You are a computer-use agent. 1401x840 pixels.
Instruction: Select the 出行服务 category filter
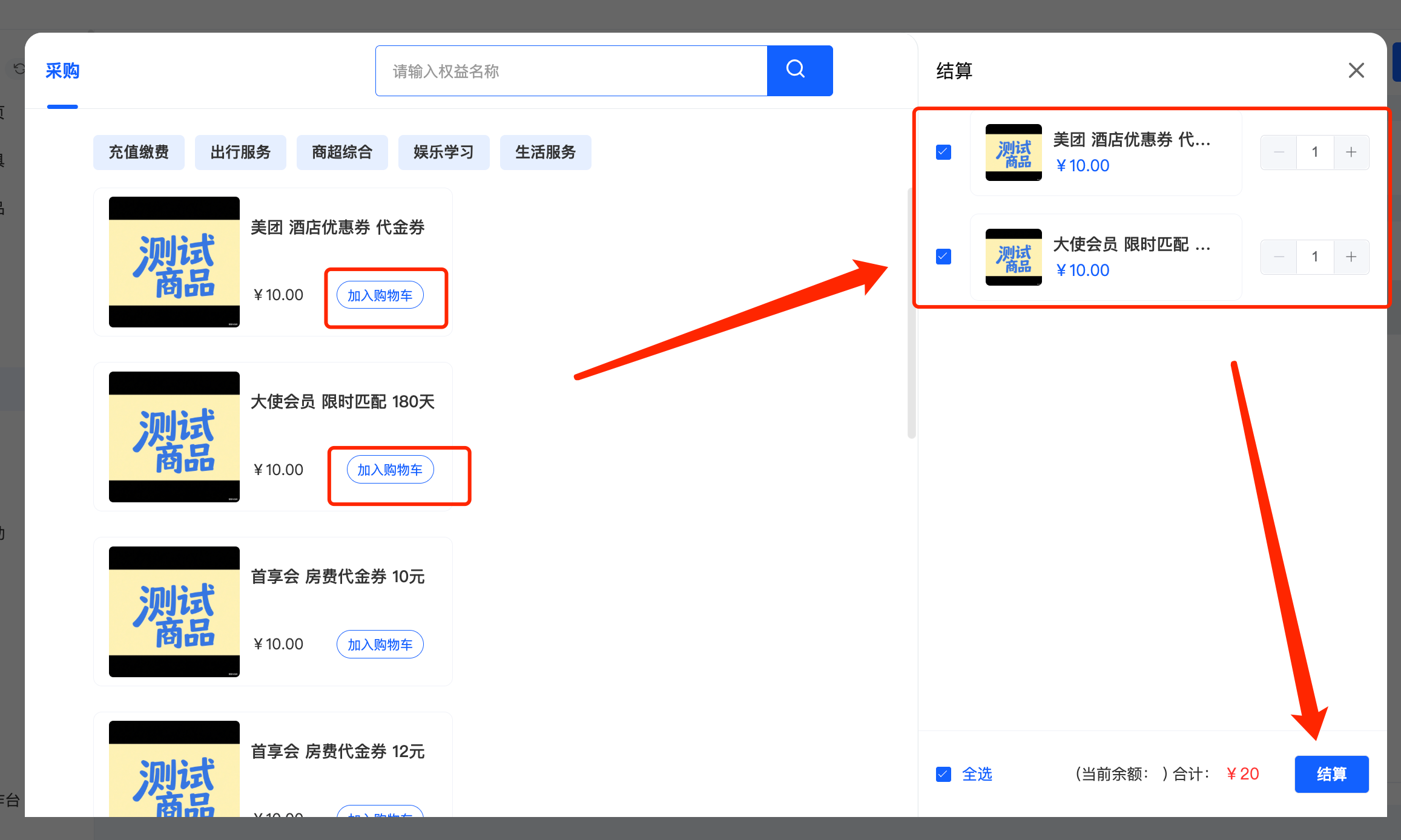pos(240,152)
